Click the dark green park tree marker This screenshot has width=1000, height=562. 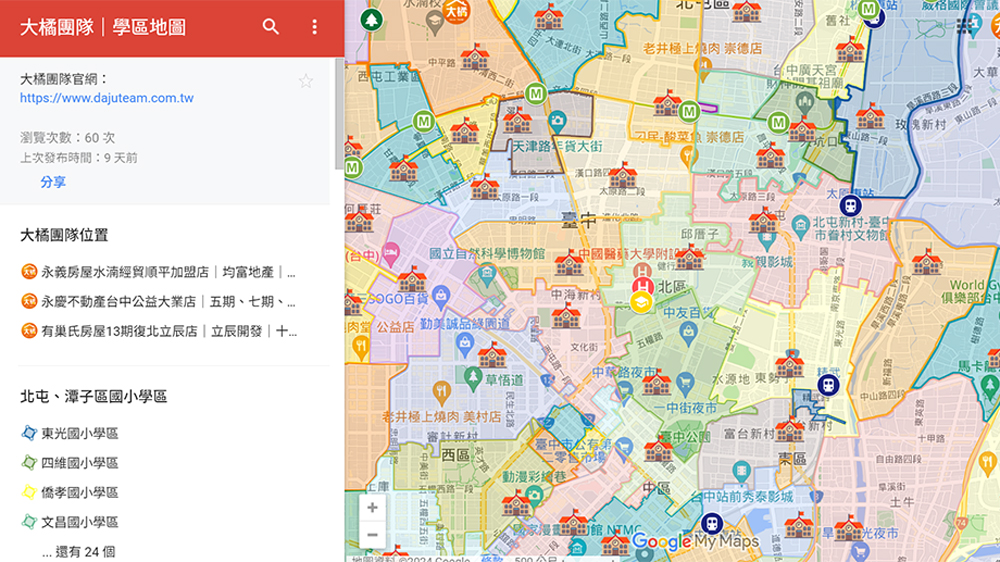(371, 20)
